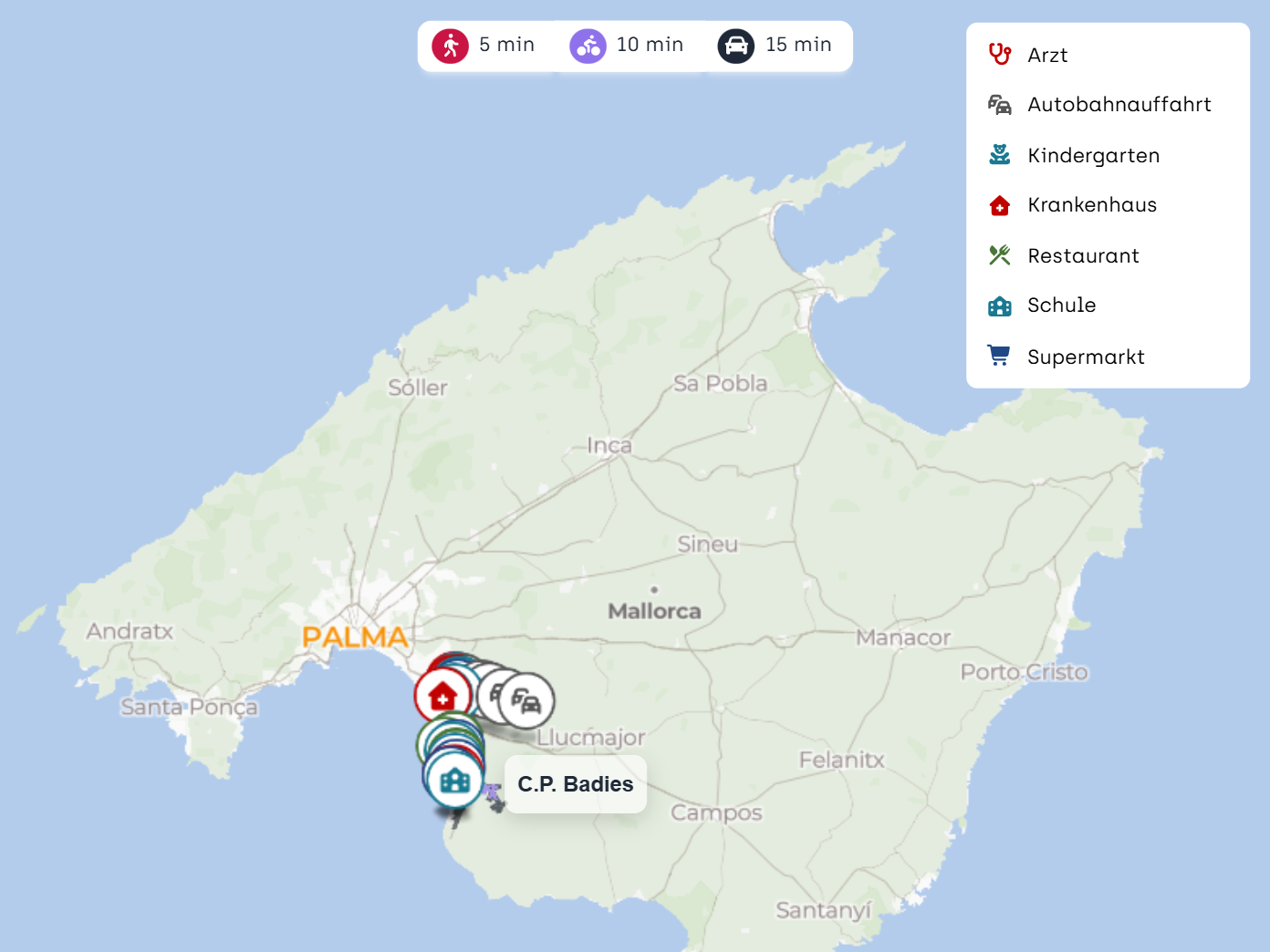Toggle the Schule category filter
1270x952 pixels.
(1061, 305)
